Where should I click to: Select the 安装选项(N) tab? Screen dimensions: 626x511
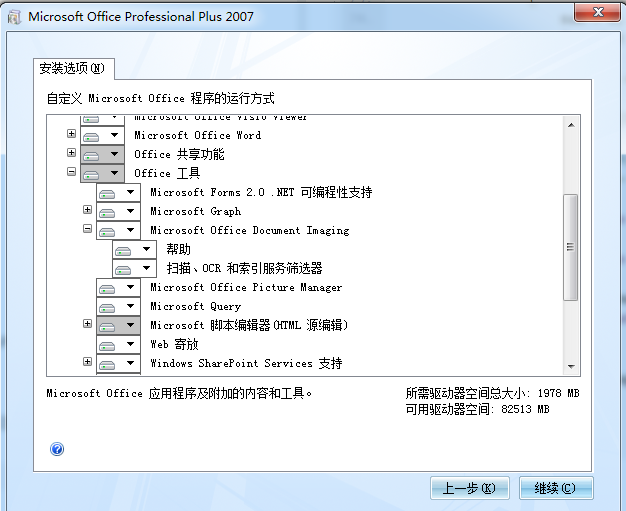pyautogui.click(x=72, y=68)
